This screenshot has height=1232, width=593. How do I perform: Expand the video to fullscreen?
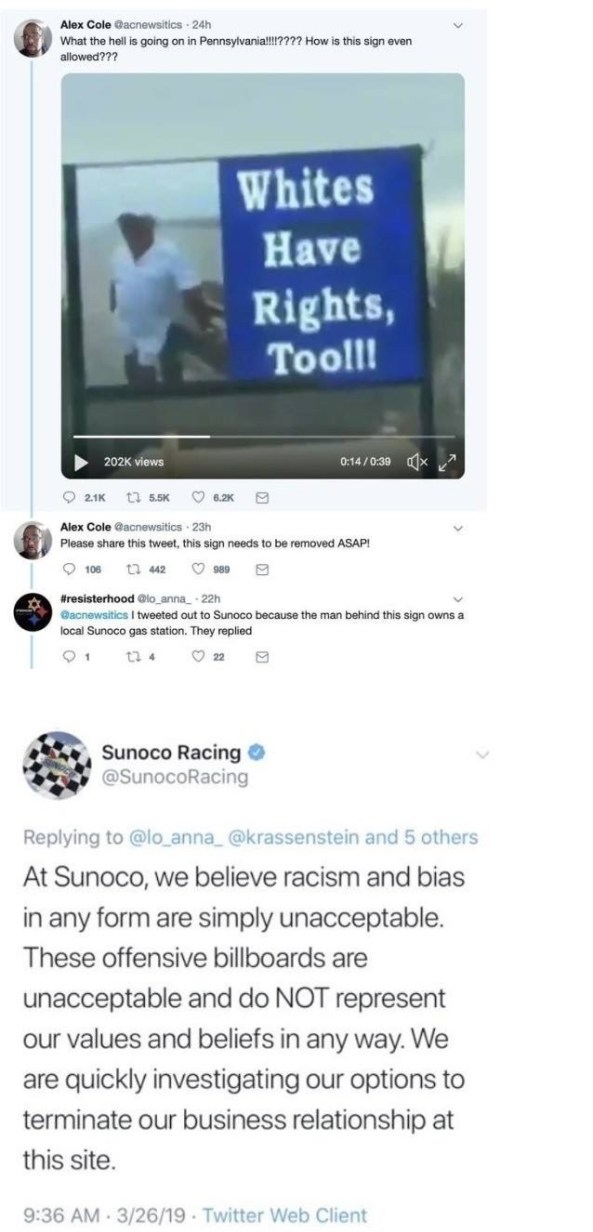click(448, 461)
